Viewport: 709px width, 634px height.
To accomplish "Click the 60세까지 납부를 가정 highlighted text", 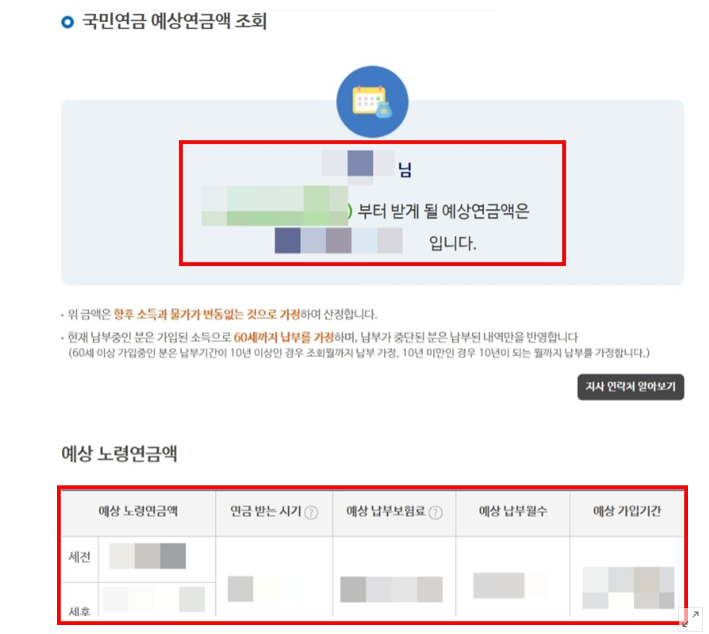I will pyautogui.click(x=284, y=337).
